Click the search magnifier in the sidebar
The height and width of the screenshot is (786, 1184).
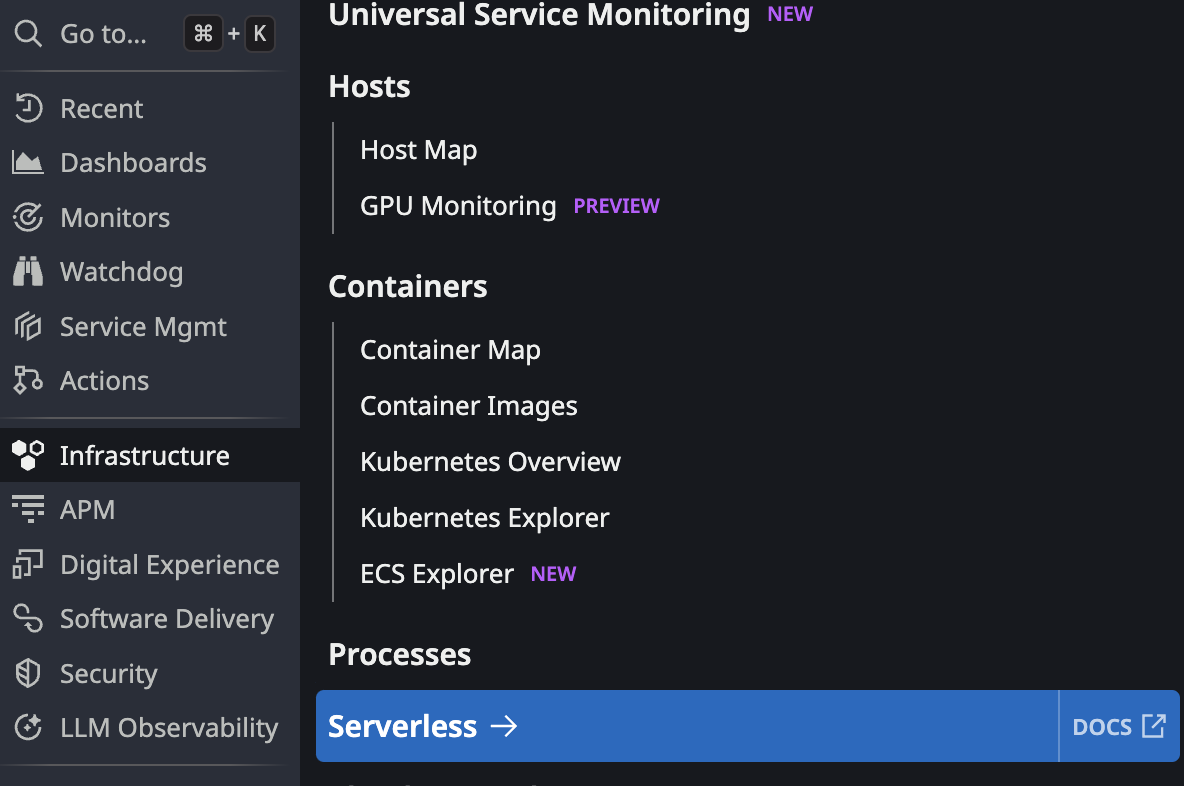(x=27, y=33)
